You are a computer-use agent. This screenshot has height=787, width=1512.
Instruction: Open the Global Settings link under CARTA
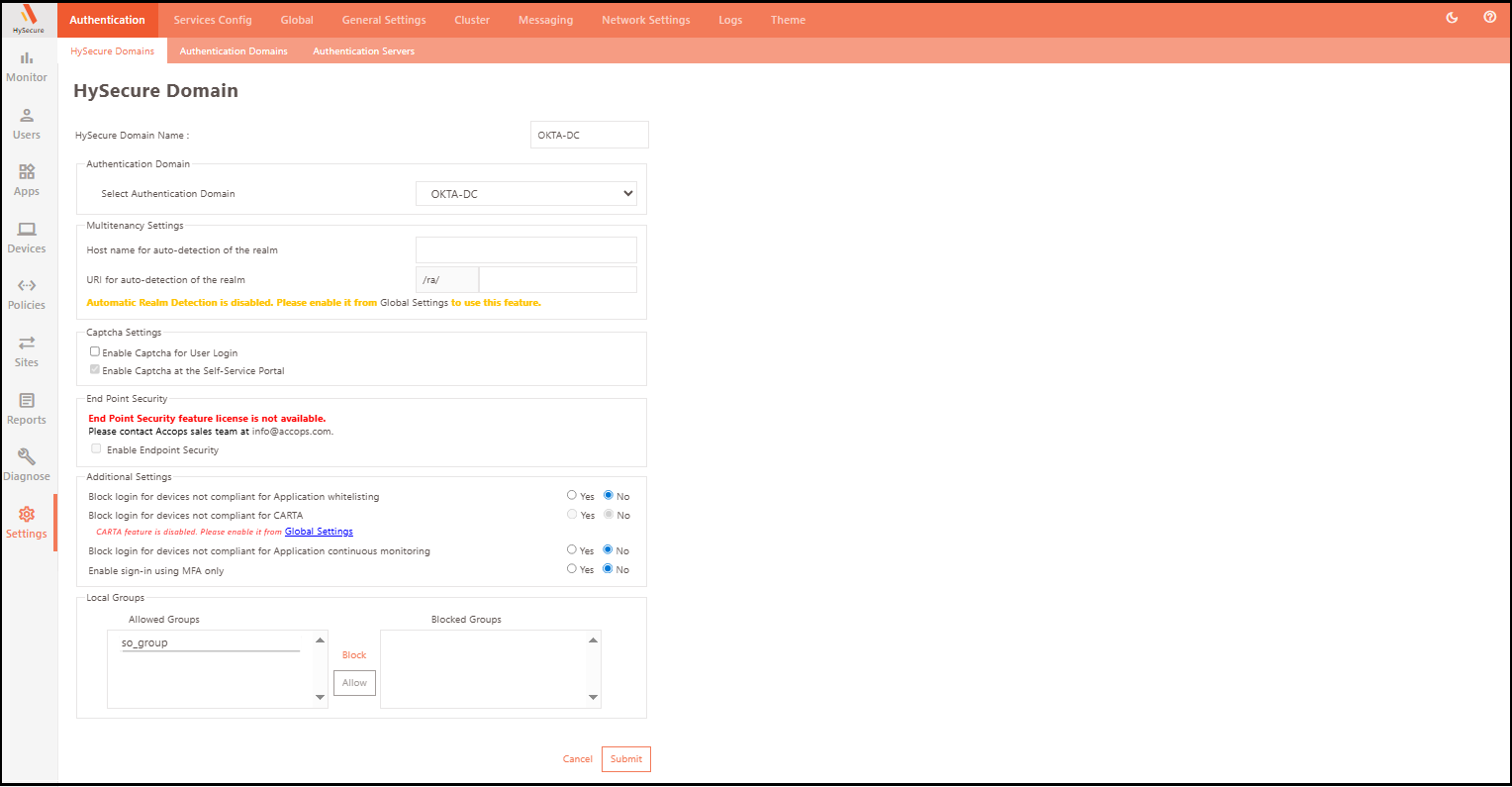[319, 532]
